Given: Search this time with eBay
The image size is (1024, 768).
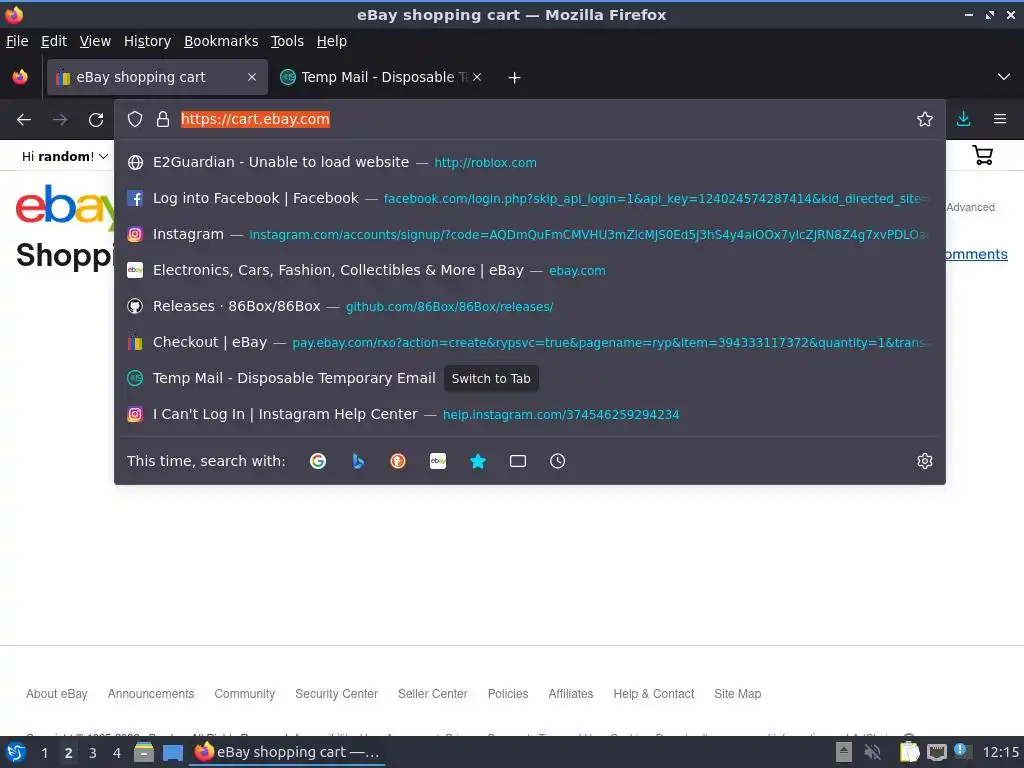Looking at the screenshot, I should (438, 461).
